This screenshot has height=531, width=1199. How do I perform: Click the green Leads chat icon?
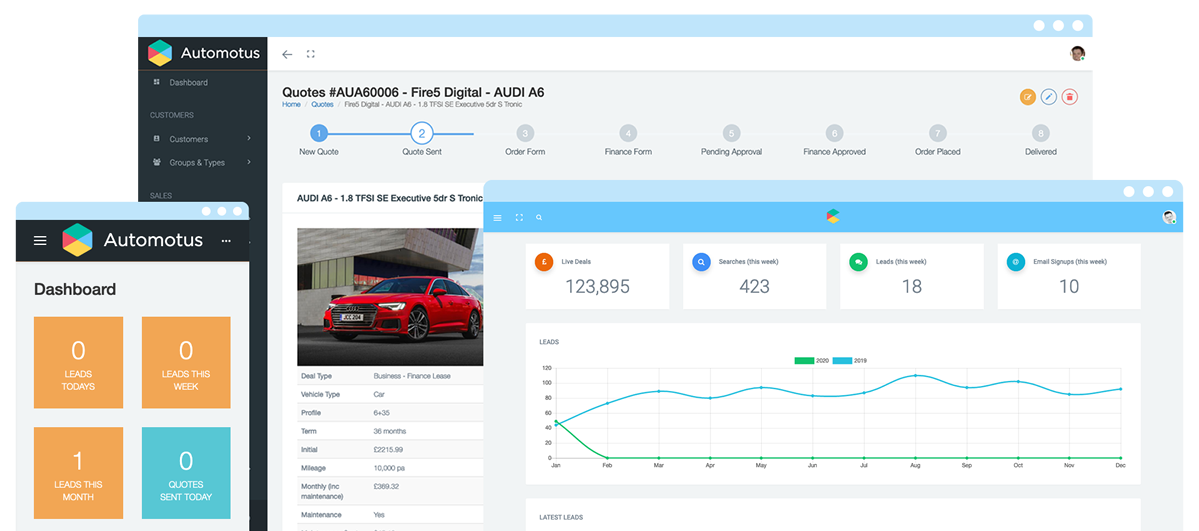(x=858, y=262)
